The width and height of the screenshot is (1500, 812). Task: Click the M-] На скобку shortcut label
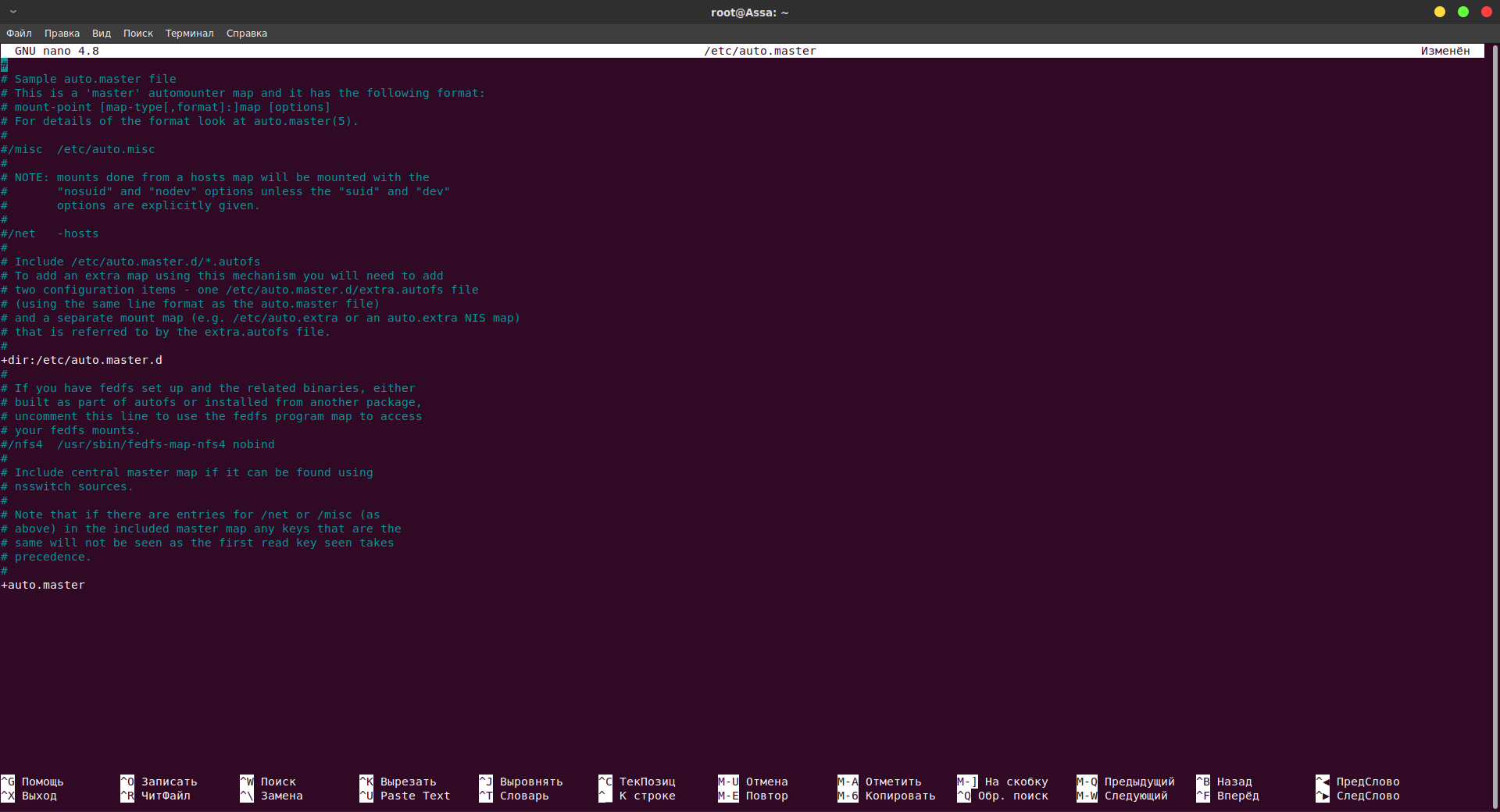click(x=1003, y=782)
